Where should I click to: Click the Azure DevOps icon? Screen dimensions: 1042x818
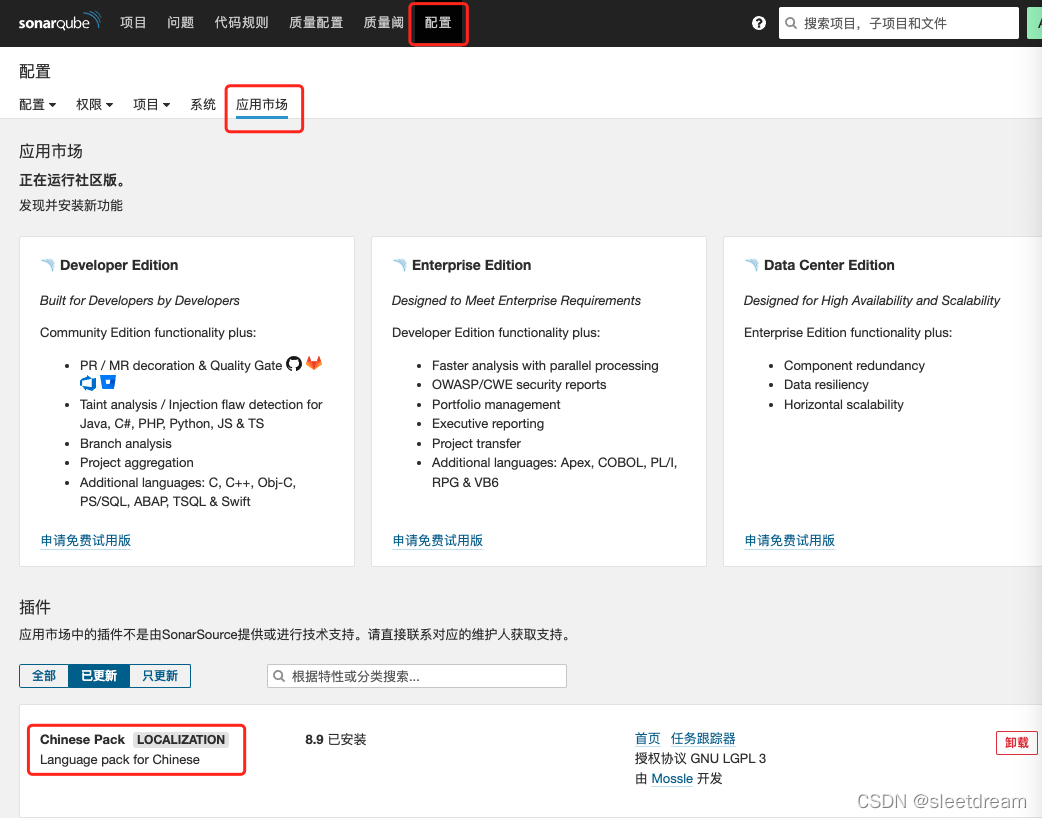tap(88, 383)
